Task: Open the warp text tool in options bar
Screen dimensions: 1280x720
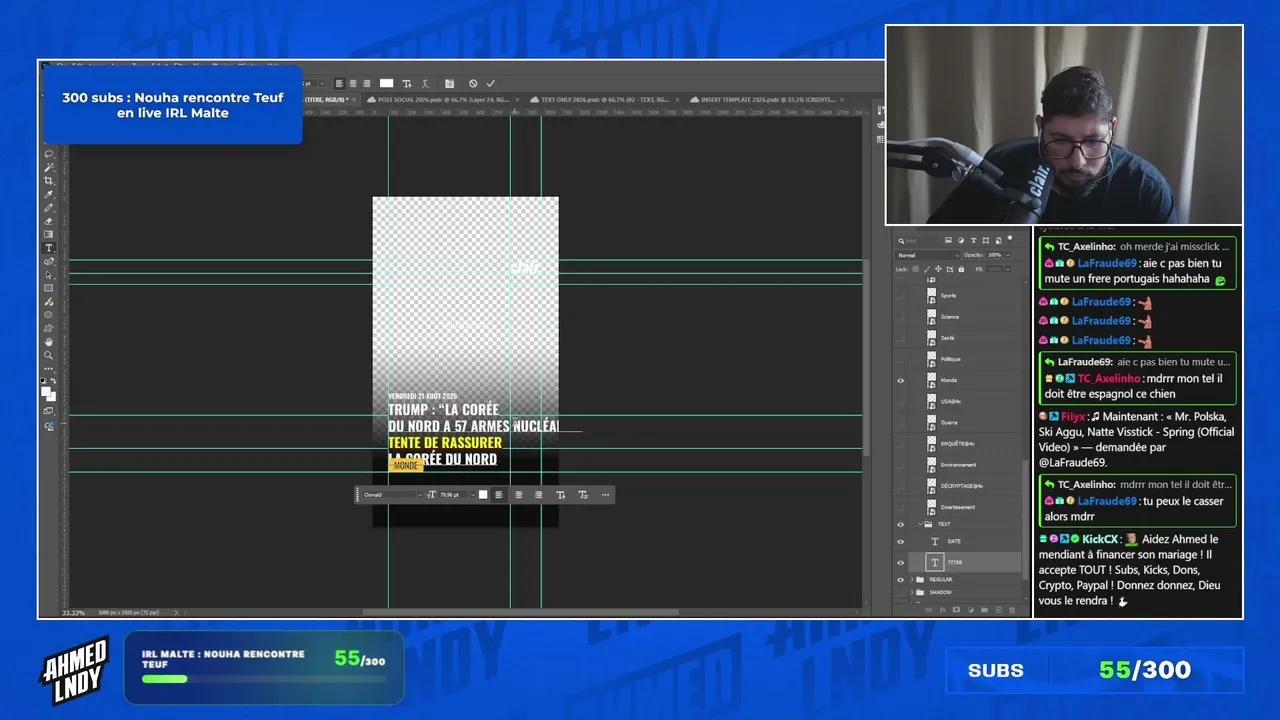Action: click(x=426, y=84)
